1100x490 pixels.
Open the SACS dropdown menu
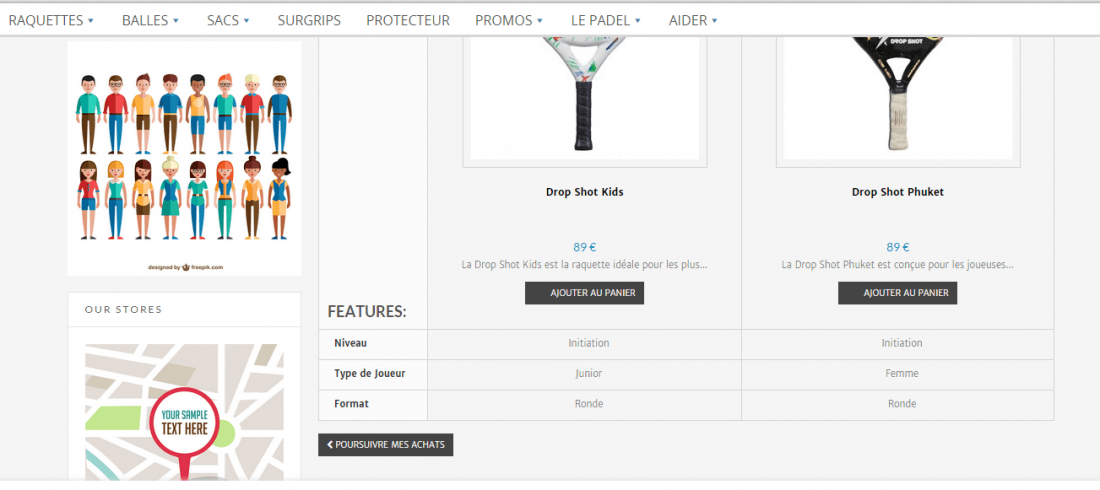tap(228, 20)
